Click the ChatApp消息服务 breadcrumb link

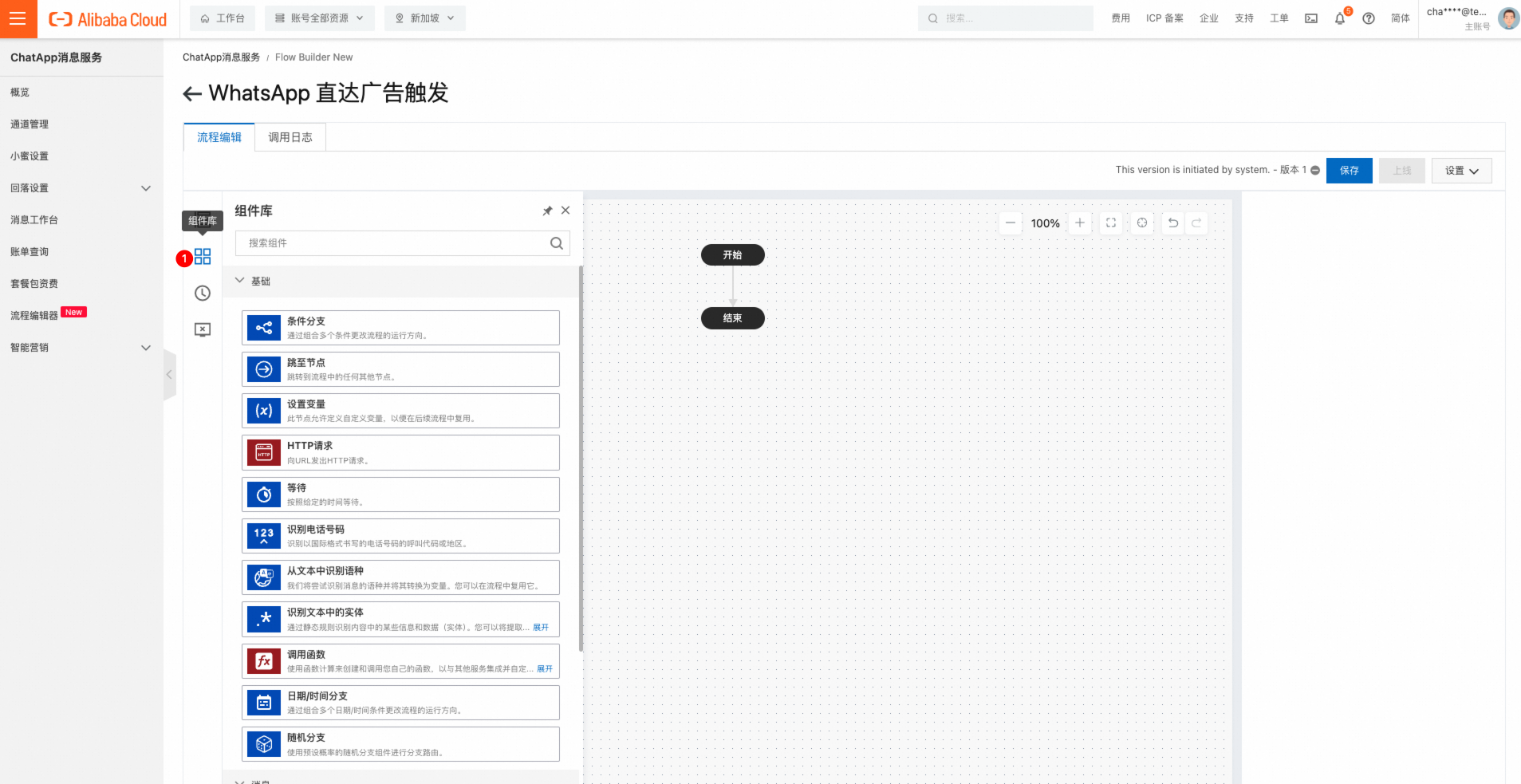click(x=221, y=57)
